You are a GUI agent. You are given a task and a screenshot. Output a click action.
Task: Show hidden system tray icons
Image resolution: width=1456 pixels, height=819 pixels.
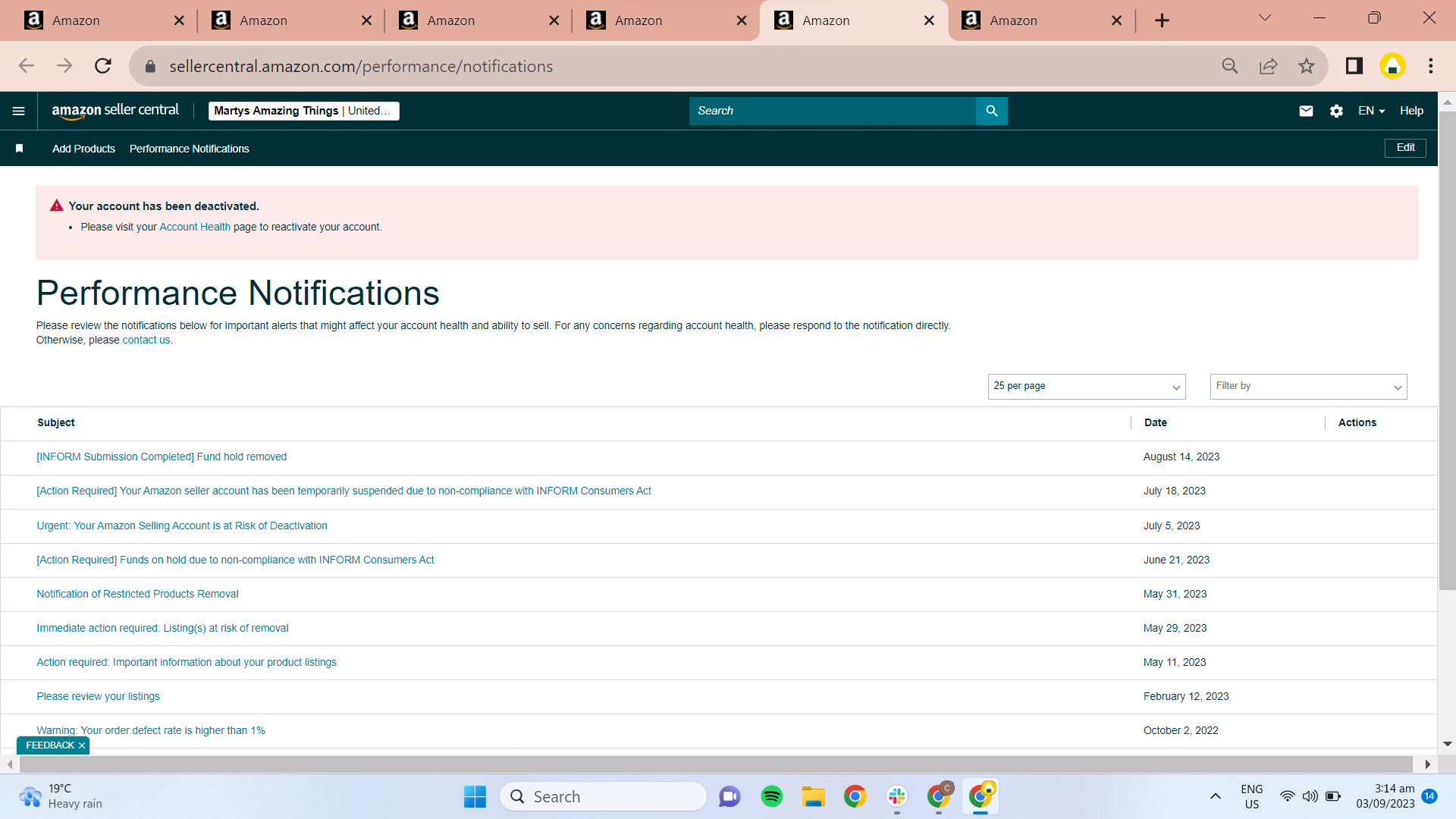(1216, 796)
